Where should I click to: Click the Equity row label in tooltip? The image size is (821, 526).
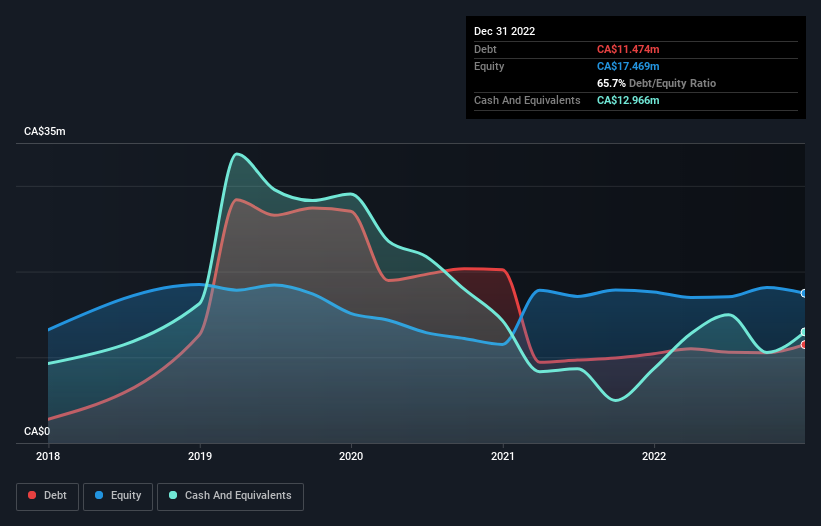click(x=489, y=66)
